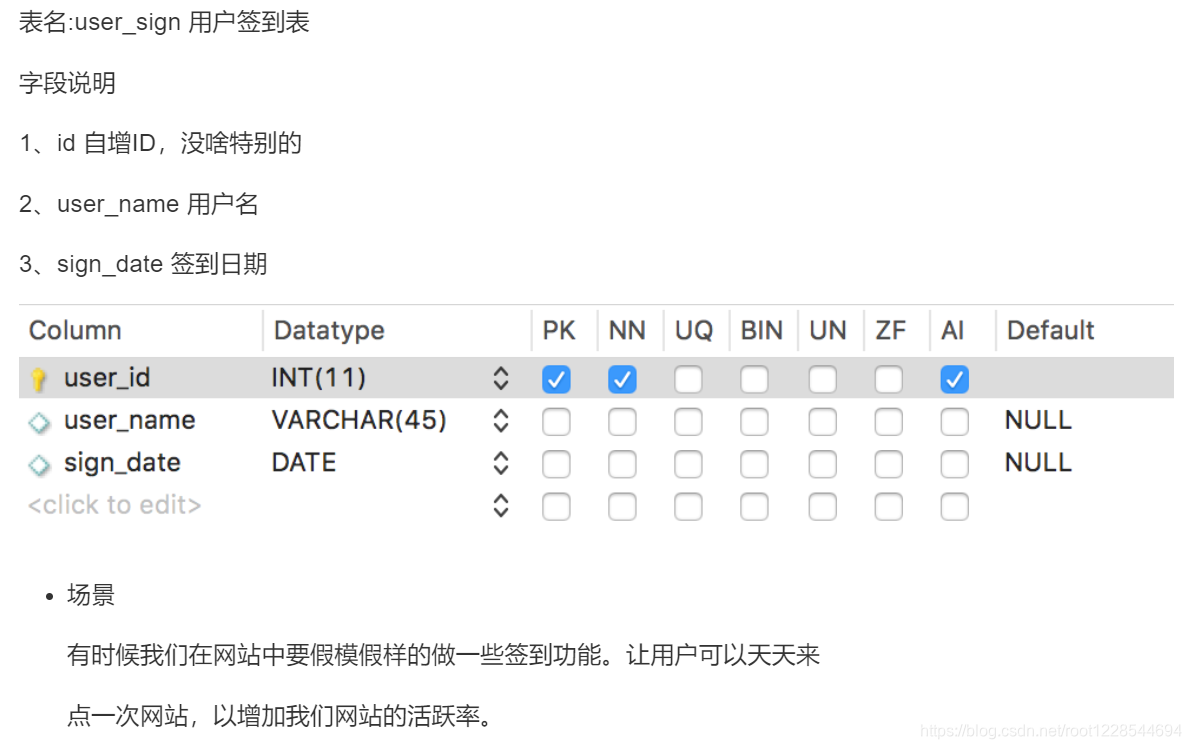The height and width of the screenshot is (749, 1191).
Task: Click the PK column header
Action: [x=559, y=330]
